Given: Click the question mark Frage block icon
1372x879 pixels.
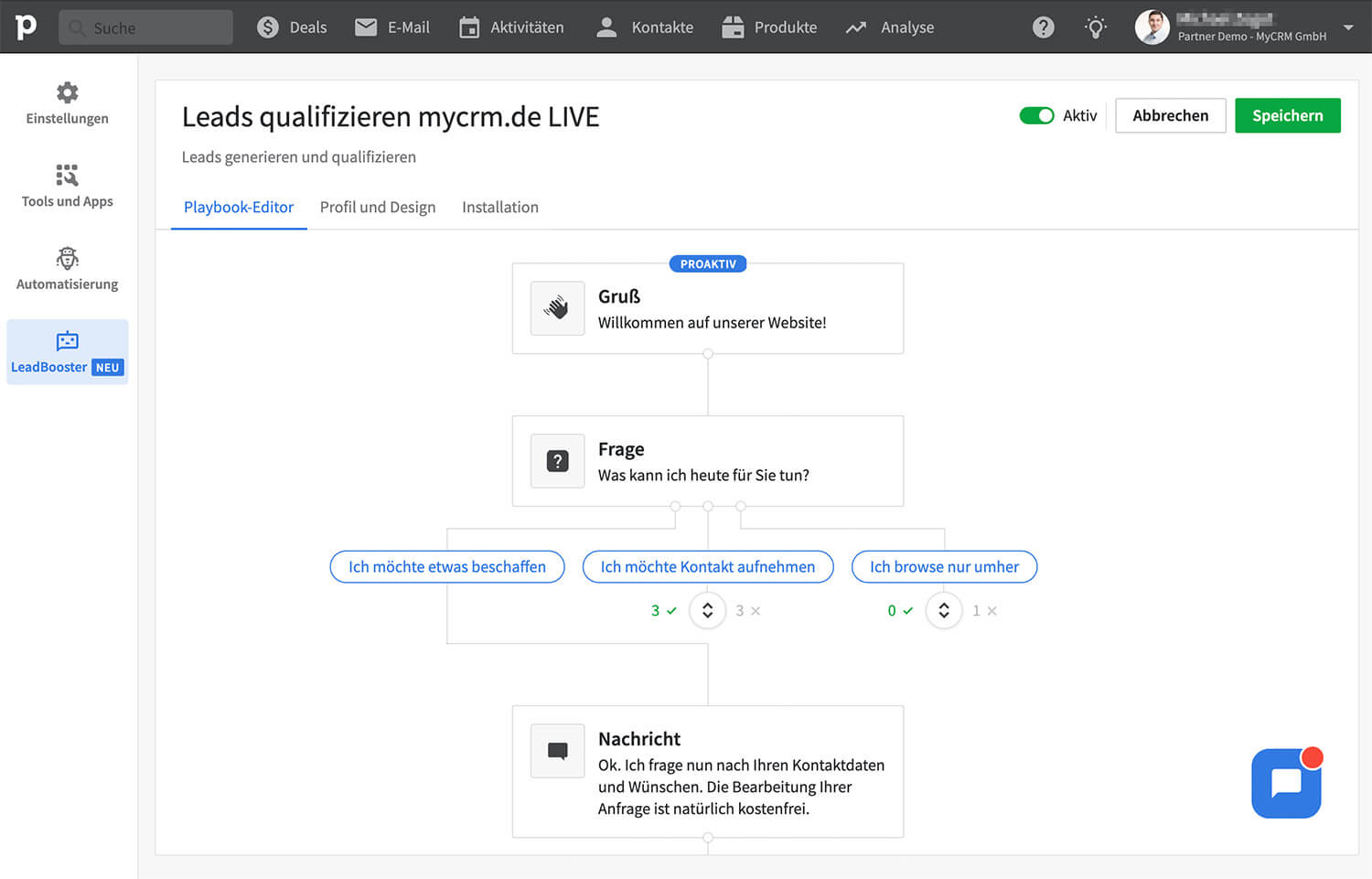Looking at the screenshot, I should [x=557, y=461].
